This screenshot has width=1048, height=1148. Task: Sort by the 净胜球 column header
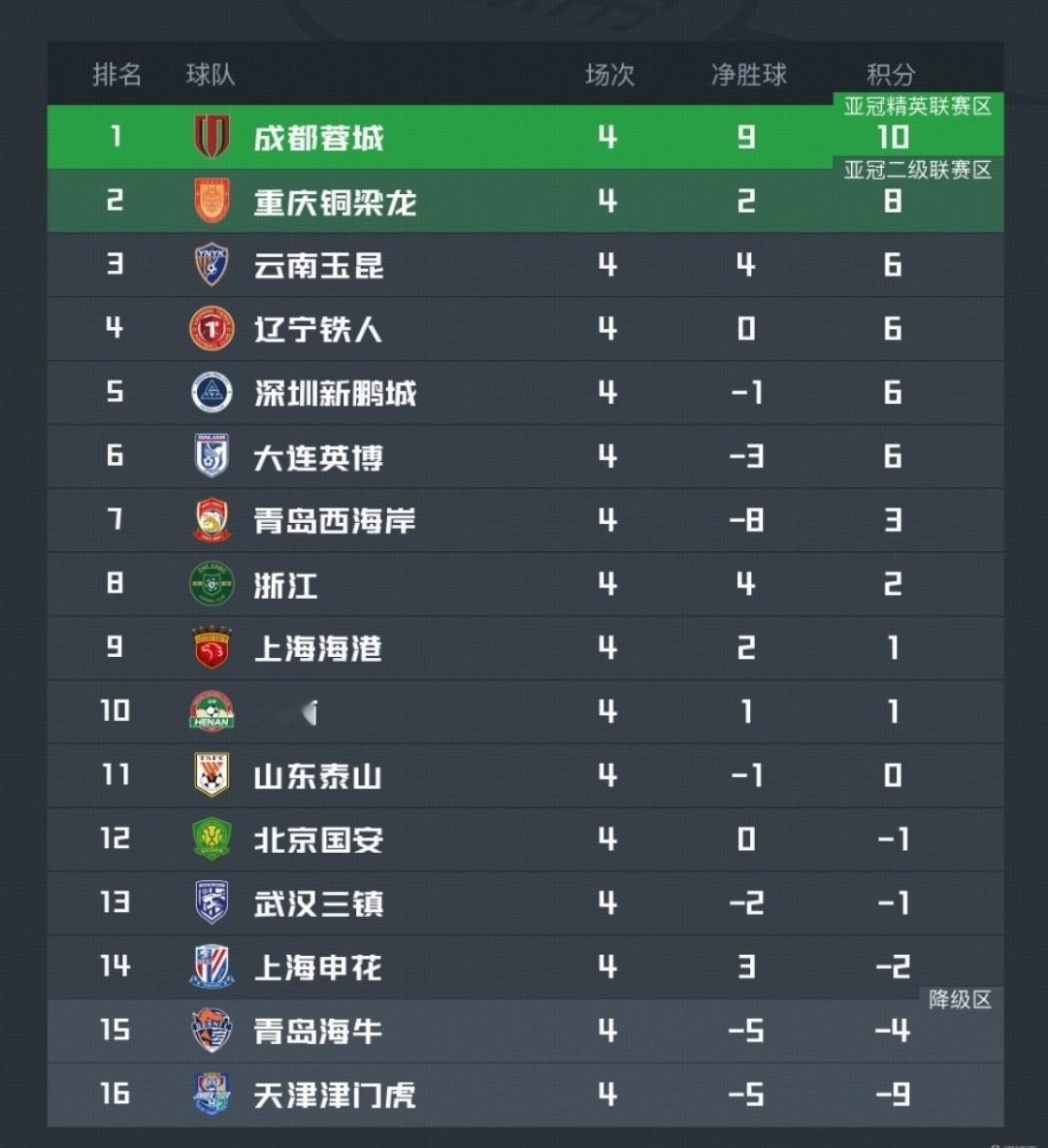click(748, 75)
